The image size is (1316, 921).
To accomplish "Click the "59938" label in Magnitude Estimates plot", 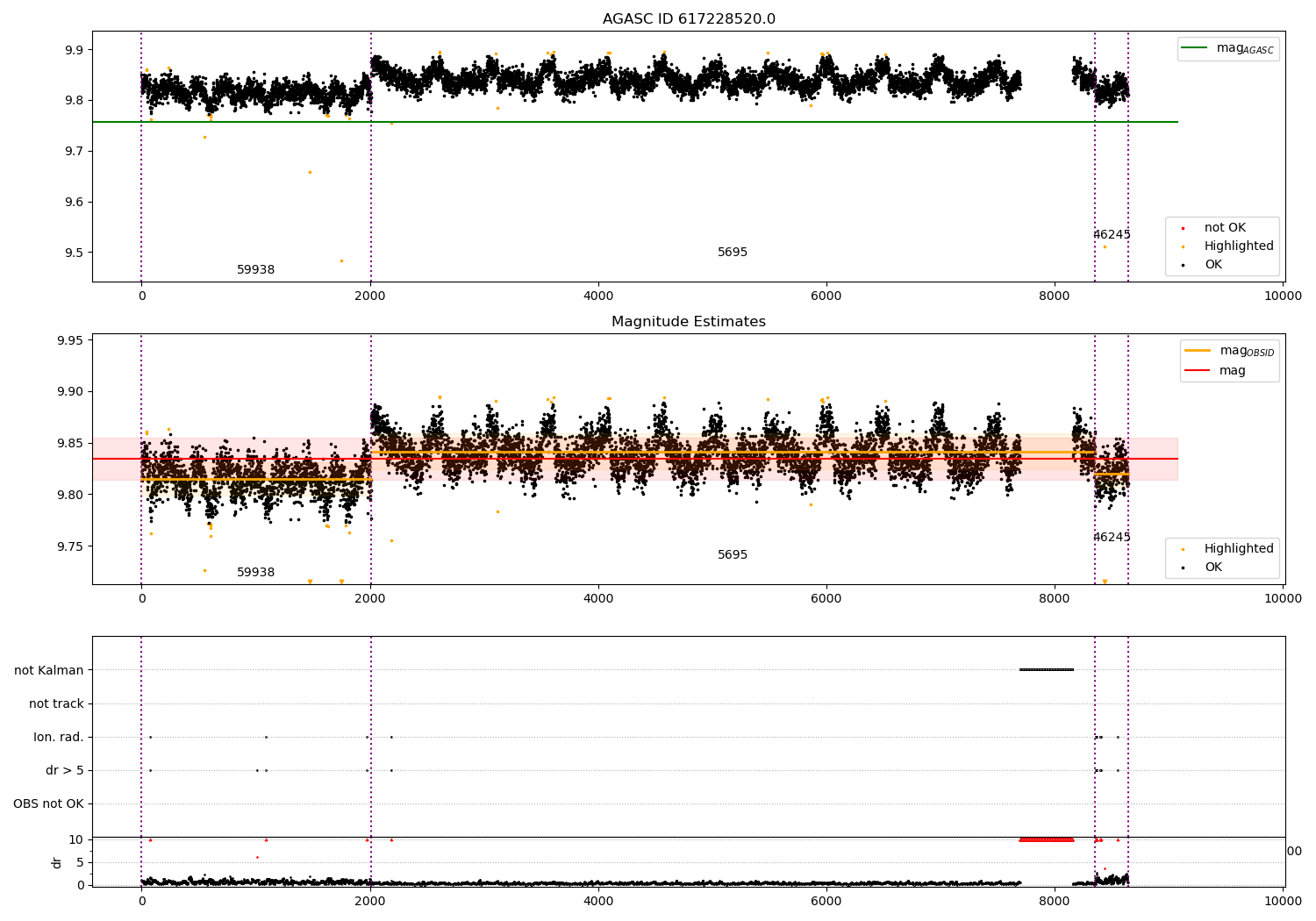I will point(256,573).
